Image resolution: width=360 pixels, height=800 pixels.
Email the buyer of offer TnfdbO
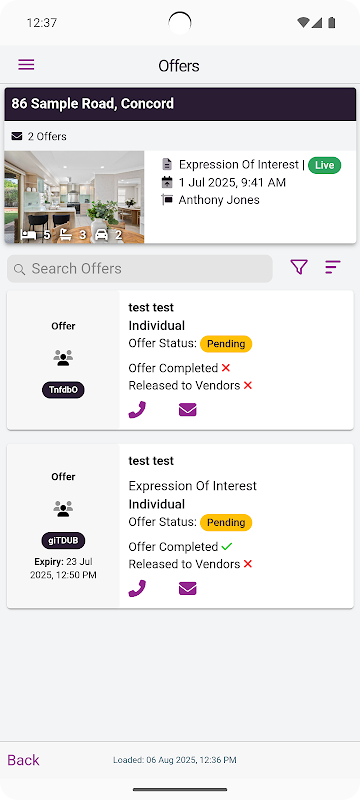[188, 410]
